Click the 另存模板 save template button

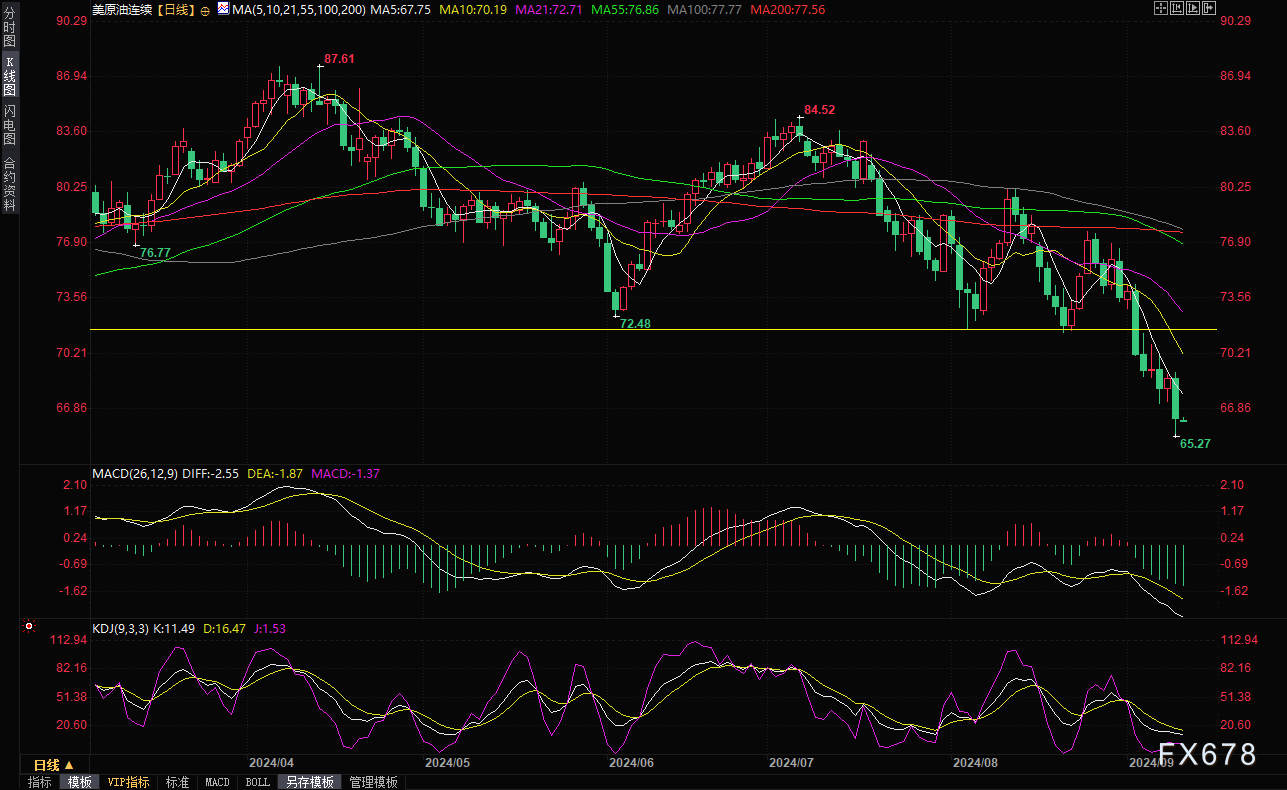pyautogui.click(x=309, y=782)
